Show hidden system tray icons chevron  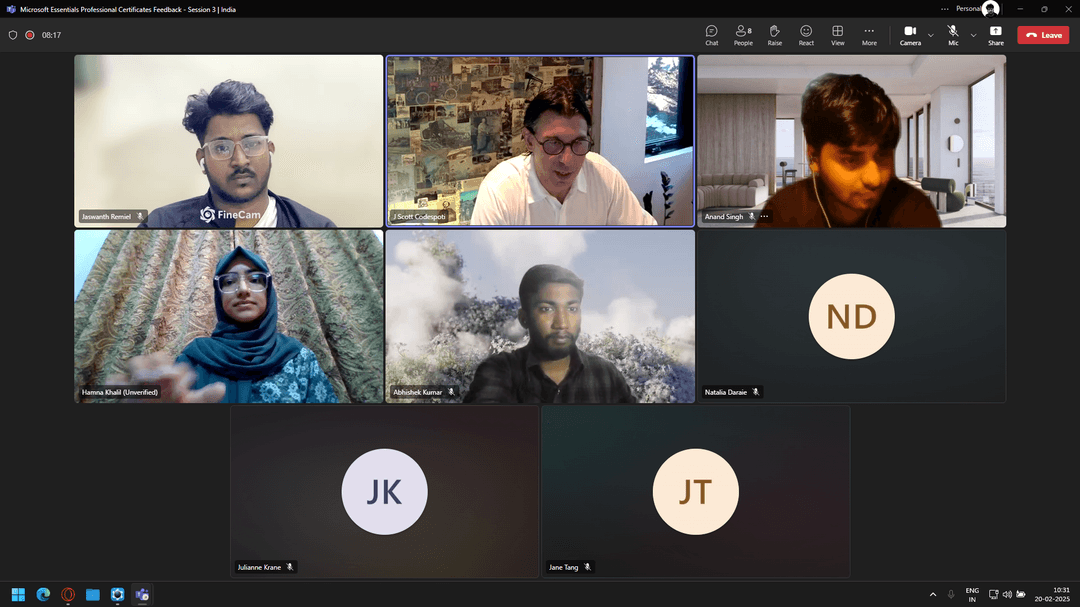(933, 594)
